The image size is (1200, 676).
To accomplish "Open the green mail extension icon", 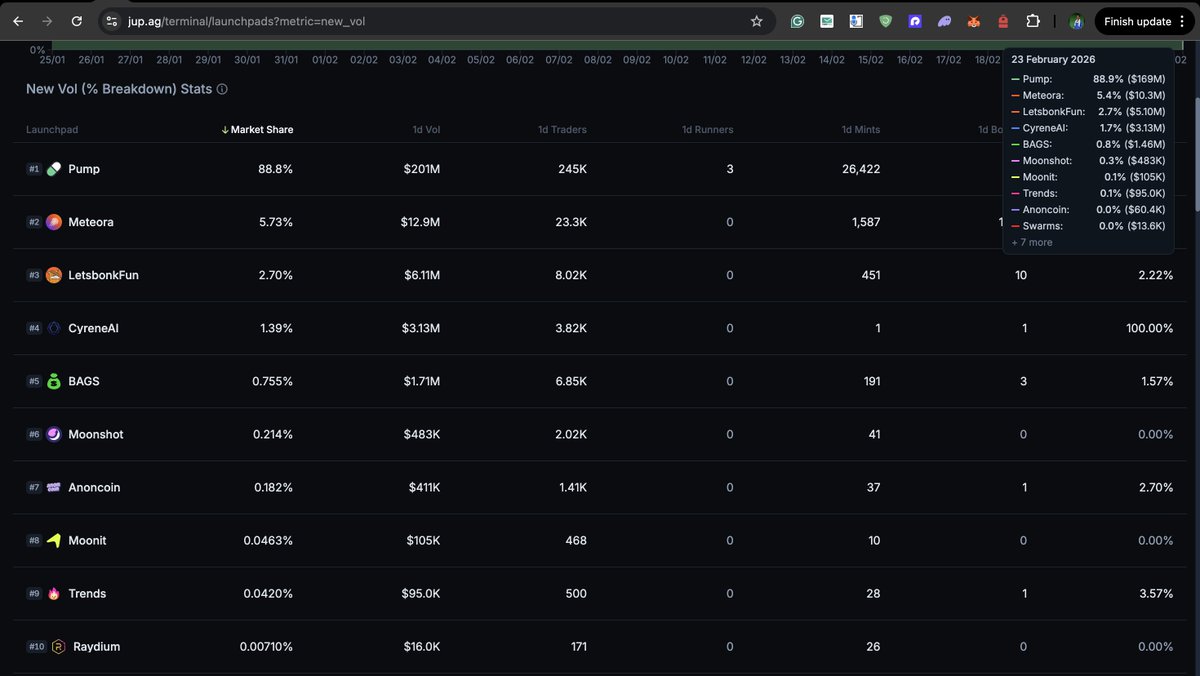I will (x=827, y=21).
